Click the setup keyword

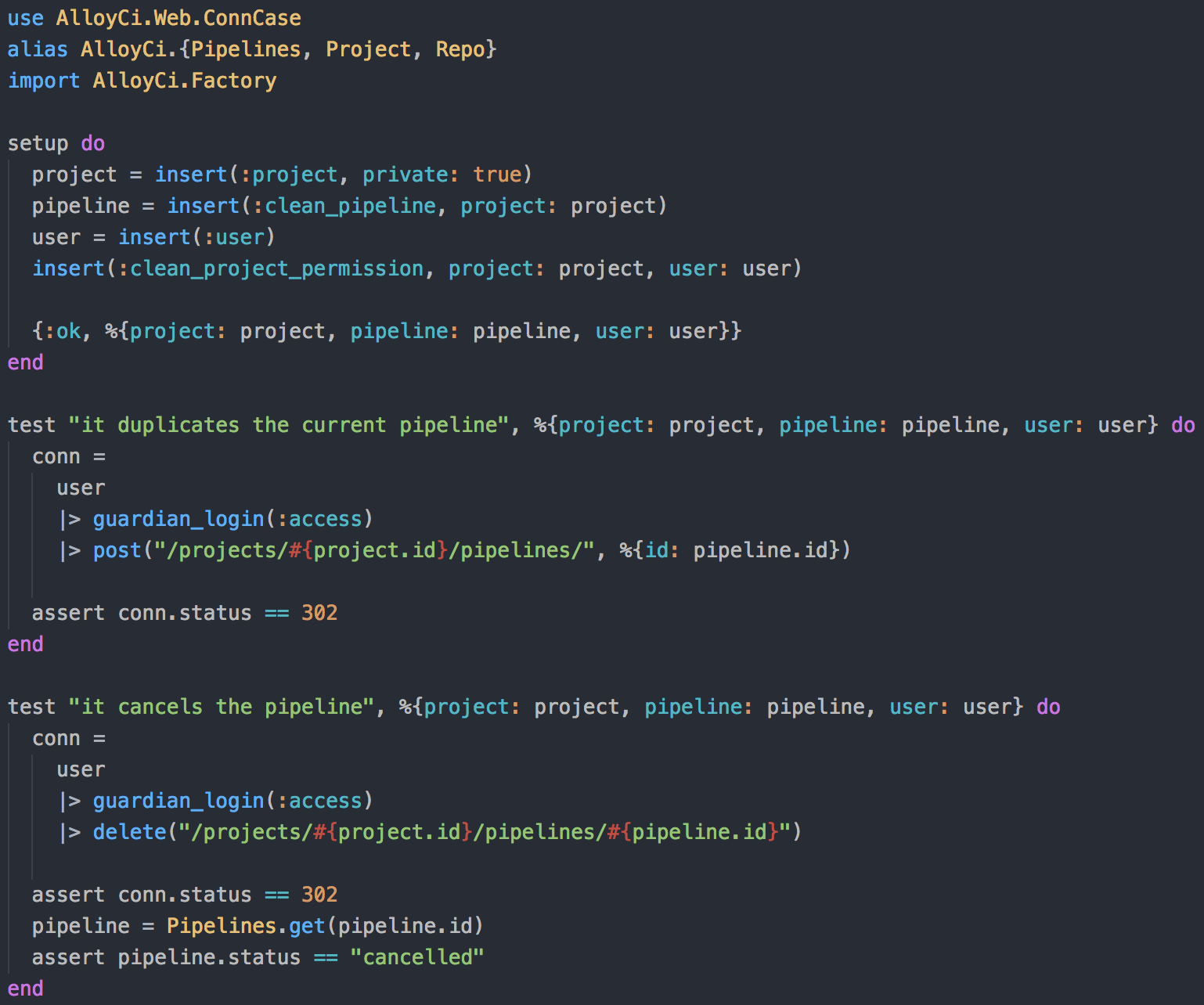coord(38,143)
